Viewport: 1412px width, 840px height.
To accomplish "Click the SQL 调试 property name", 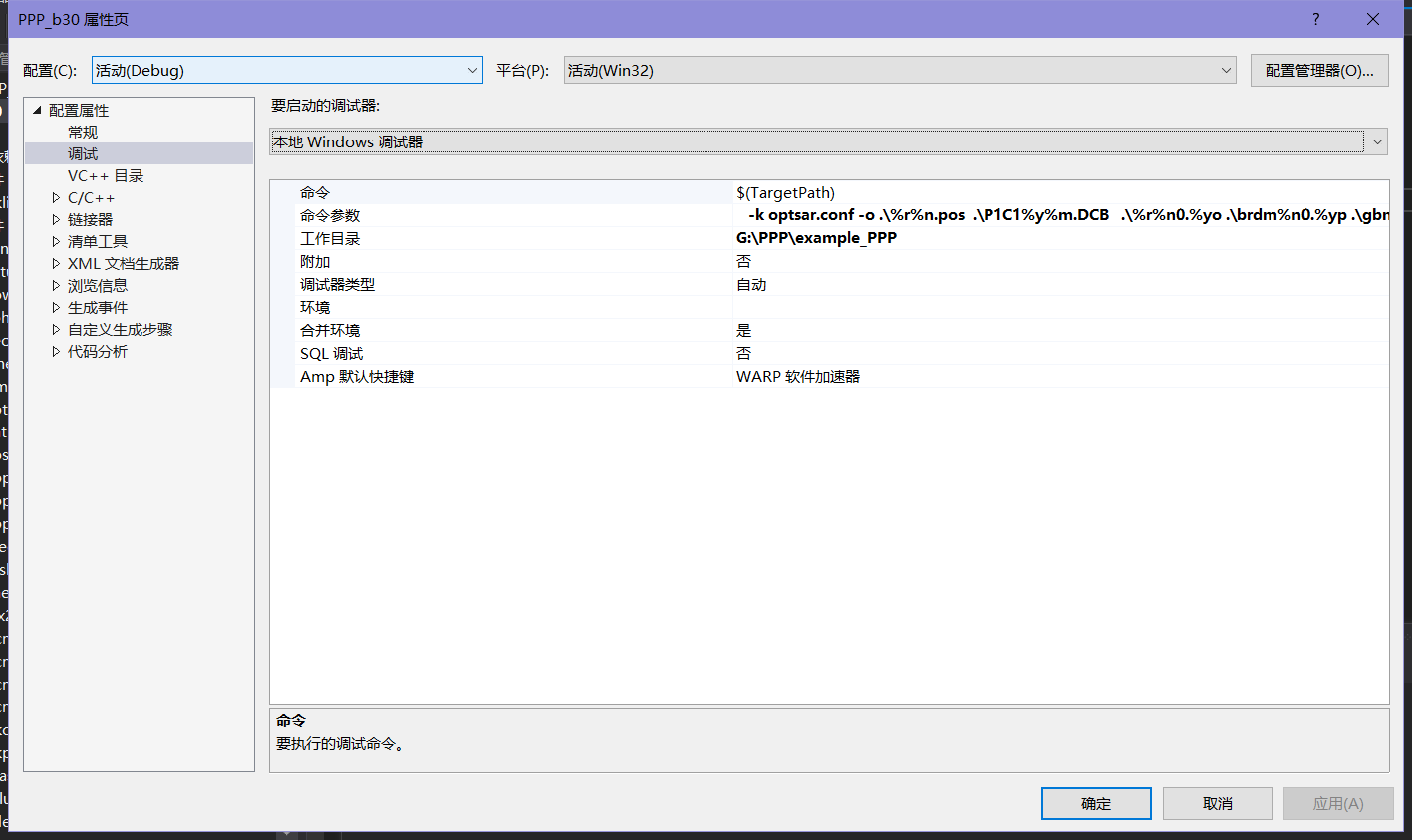I will 332,353.
